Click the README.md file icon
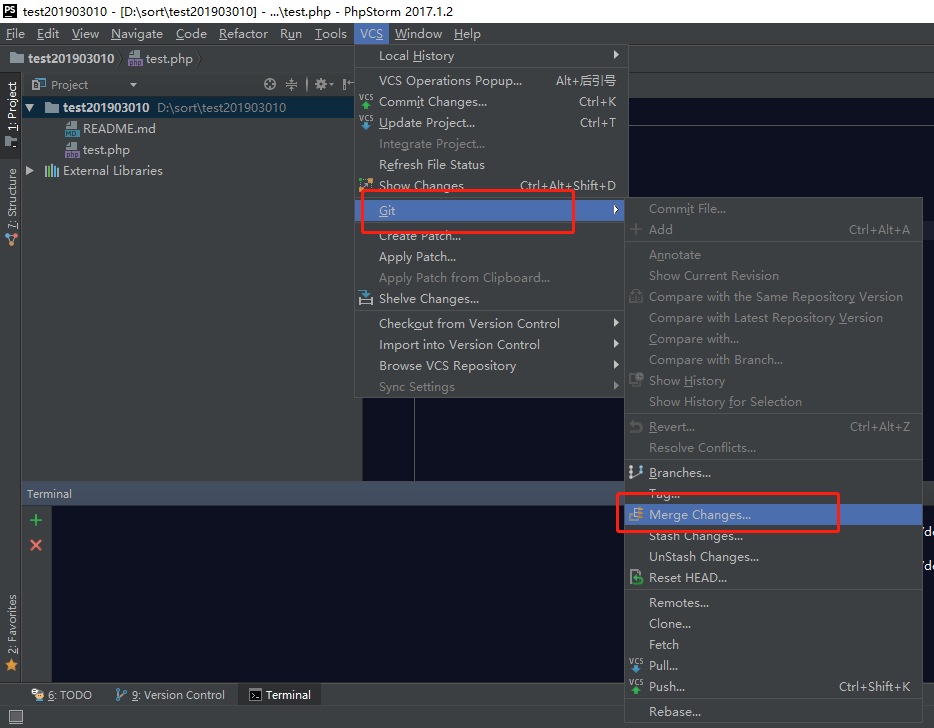The image size is (934, 728). tap(72, 129)
